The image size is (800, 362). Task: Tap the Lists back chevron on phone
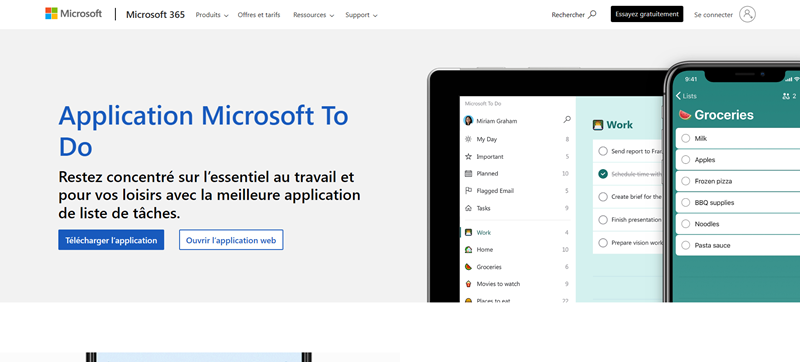679,96
